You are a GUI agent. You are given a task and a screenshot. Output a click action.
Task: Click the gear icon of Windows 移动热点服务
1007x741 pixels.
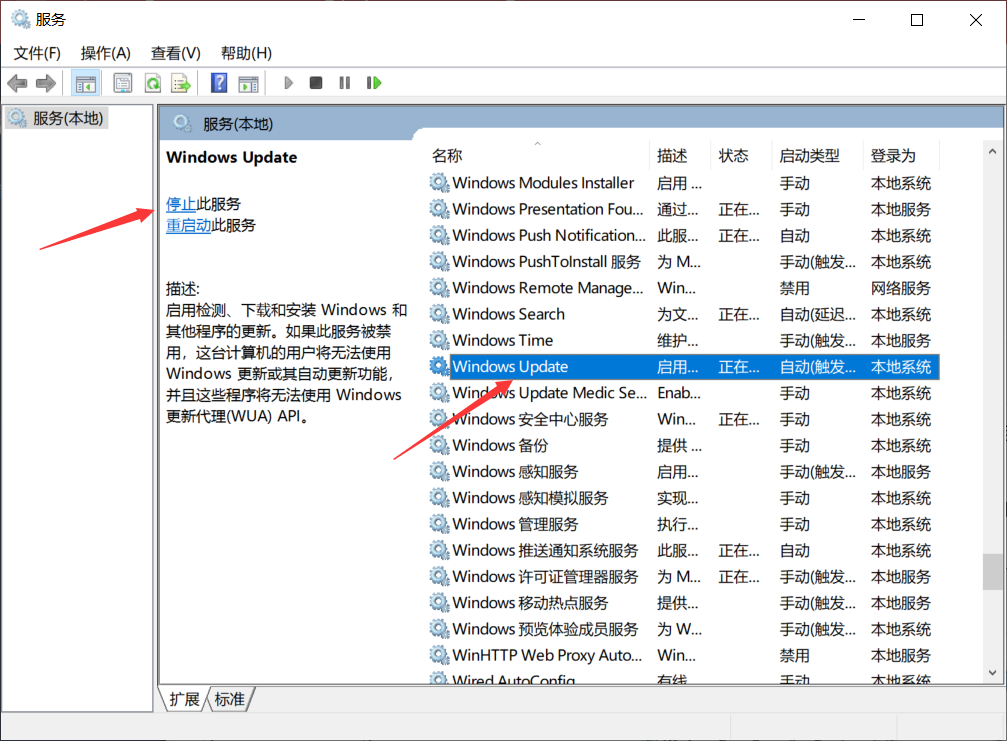[x=439, y=602]
